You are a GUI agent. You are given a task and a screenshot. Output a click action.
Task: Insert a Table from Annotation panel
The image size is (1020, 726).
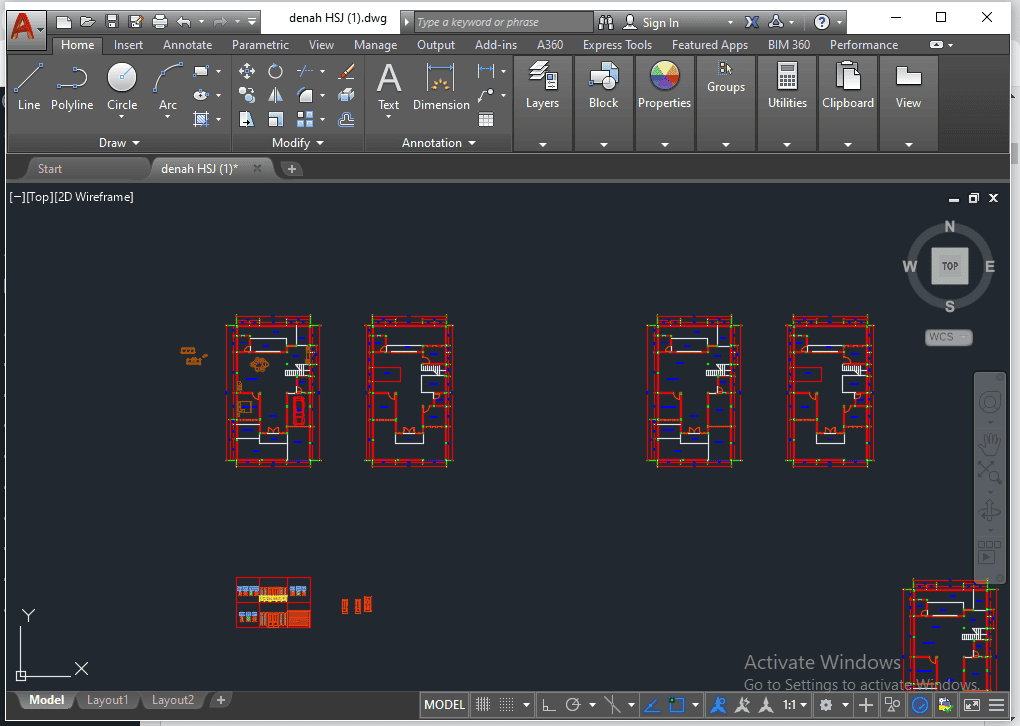(486, 119)
